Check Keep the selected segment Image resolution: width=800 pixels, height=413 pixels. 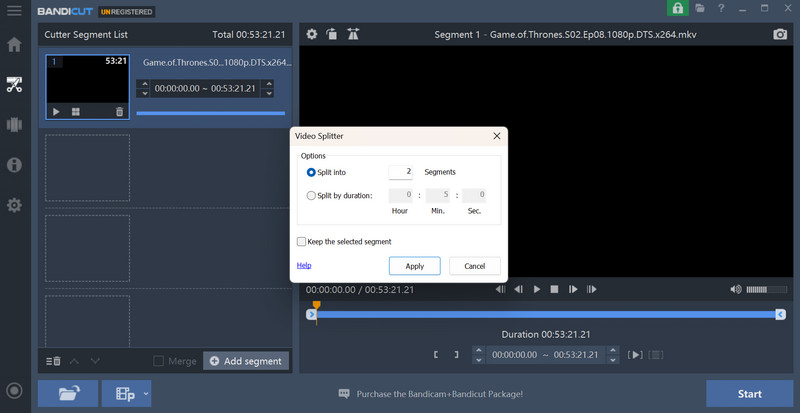tap(302, 241)
